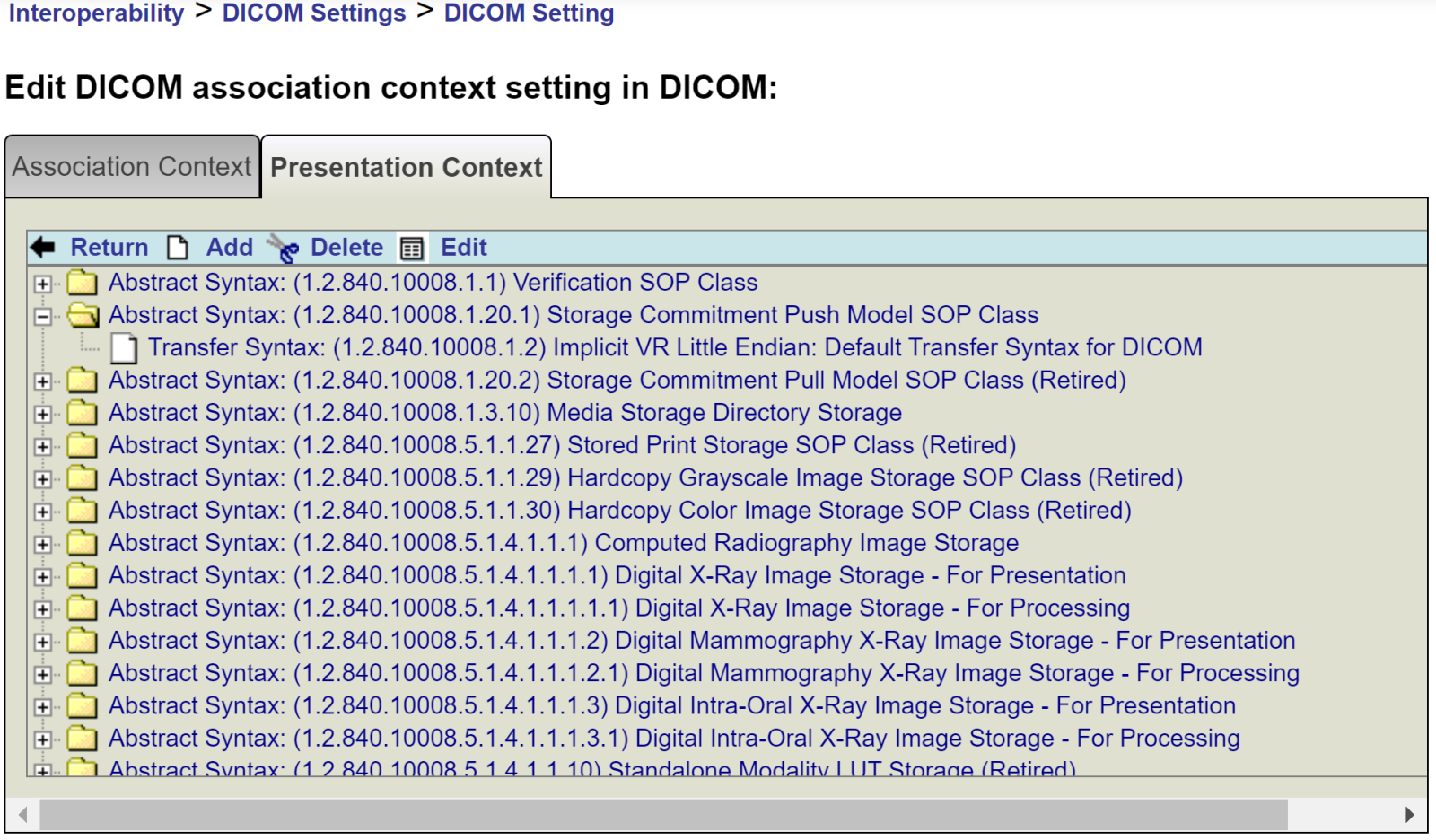This screenshot has height=840, width=1436.
Task: Click open folder icon of Storage Commitment Push Model
Action: pos(83,315)
